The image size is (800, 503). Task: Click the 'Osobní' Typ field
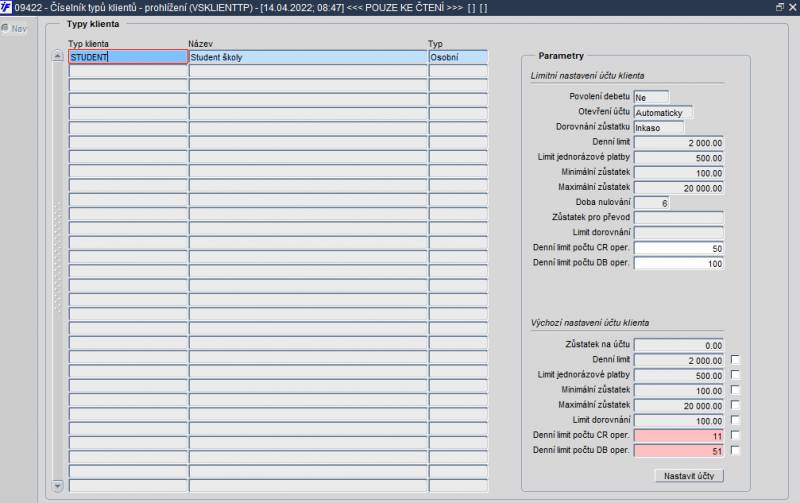458,57
